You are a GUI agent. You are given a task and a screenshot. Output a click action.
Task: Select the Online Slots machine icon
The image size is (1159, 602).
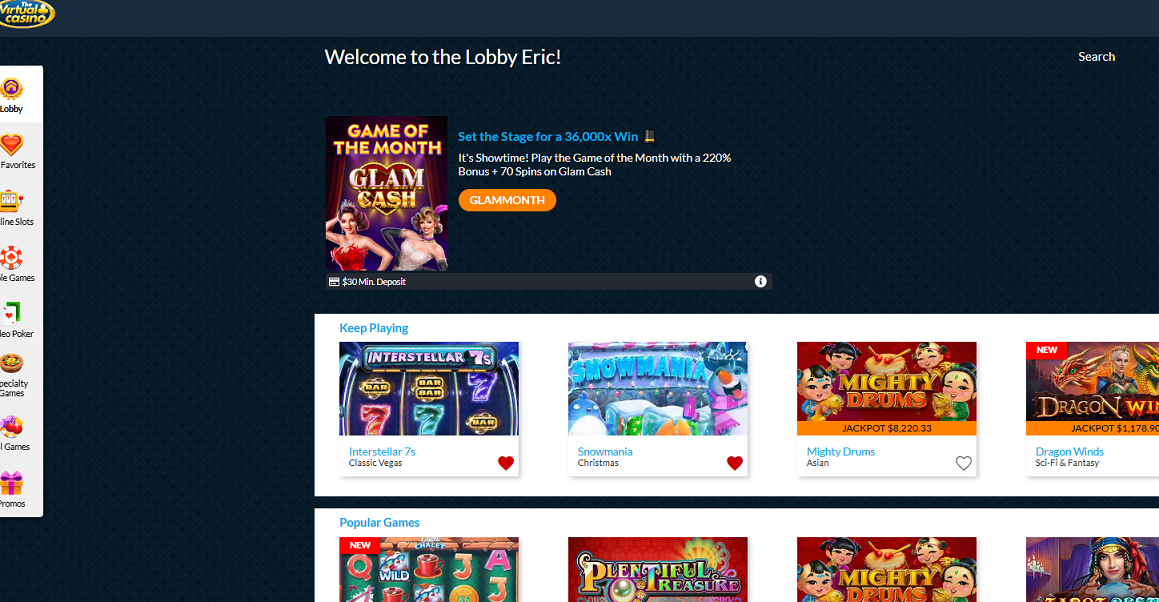click(x=11, y=200)
